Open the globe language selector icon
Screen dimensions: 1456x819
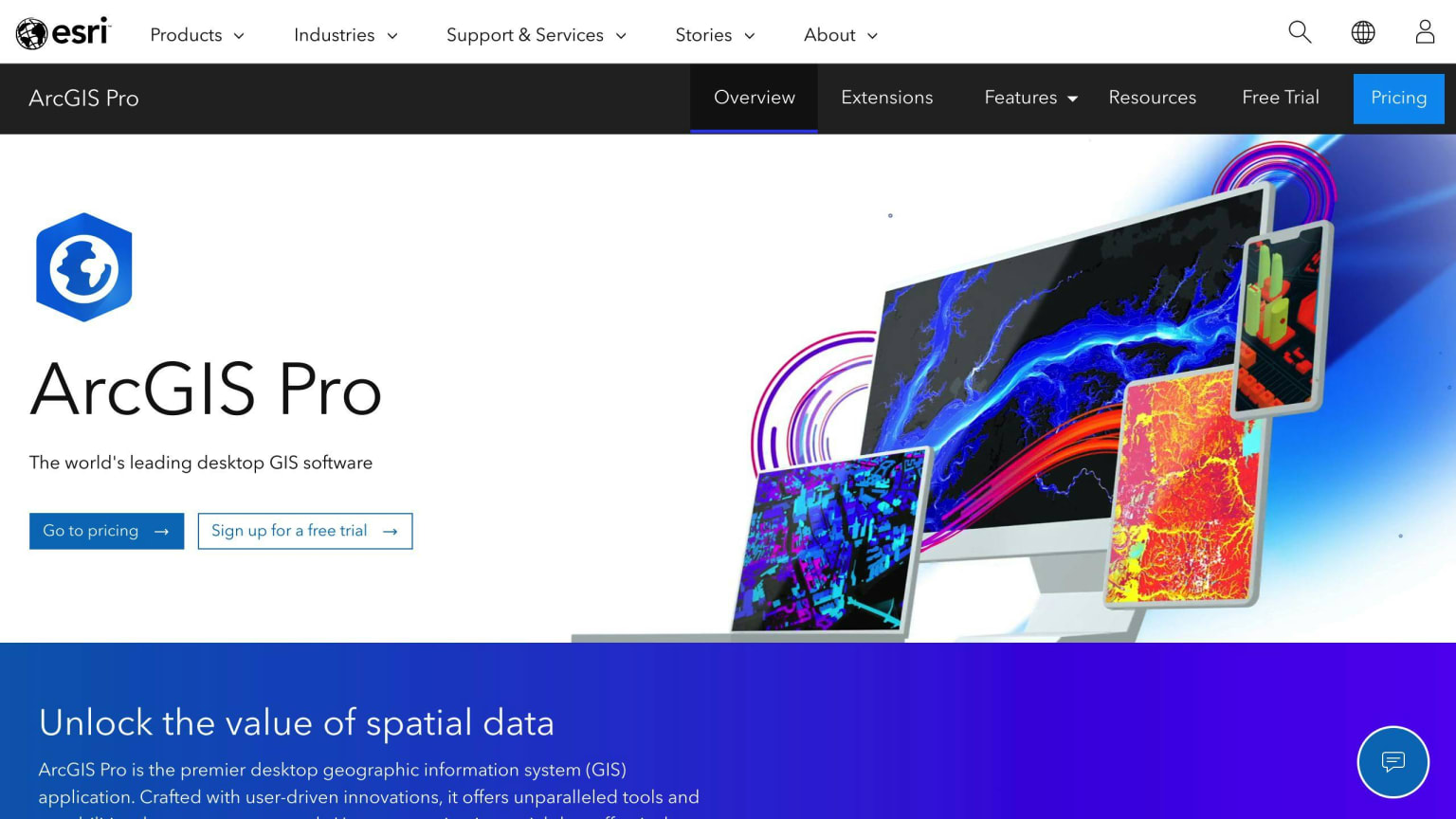tap(1363, 32)
